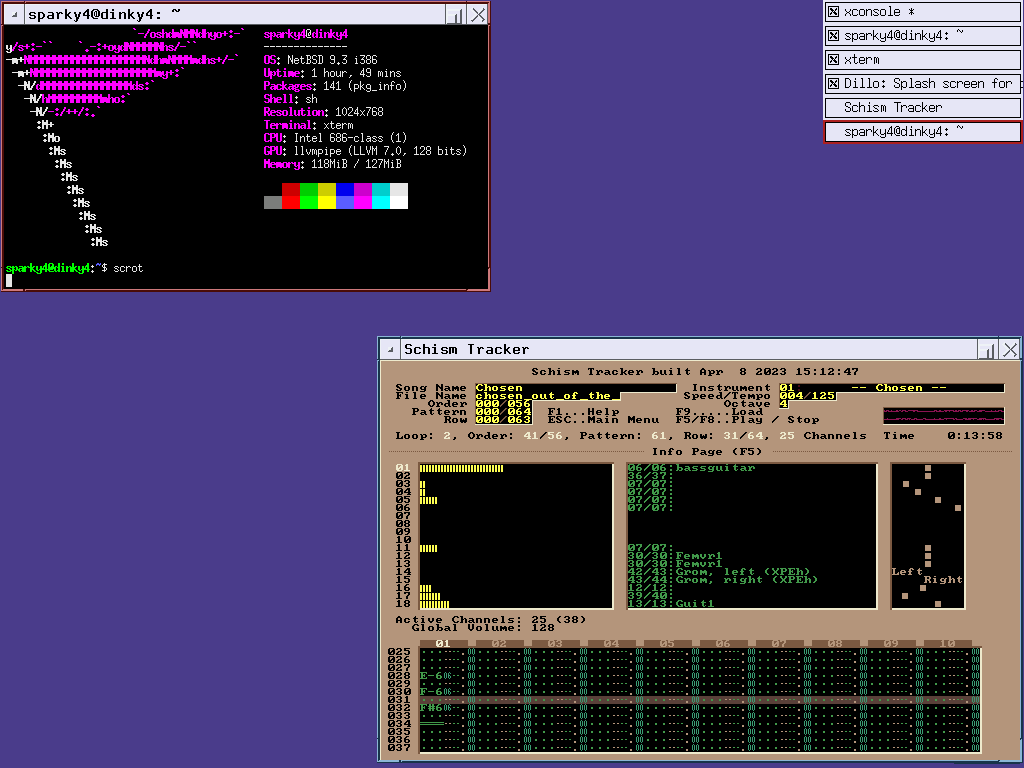Click the F5/F8 Play / Stop label
Image resolution: width=1024 pixels, height=768 pixels.
(747, 420)
